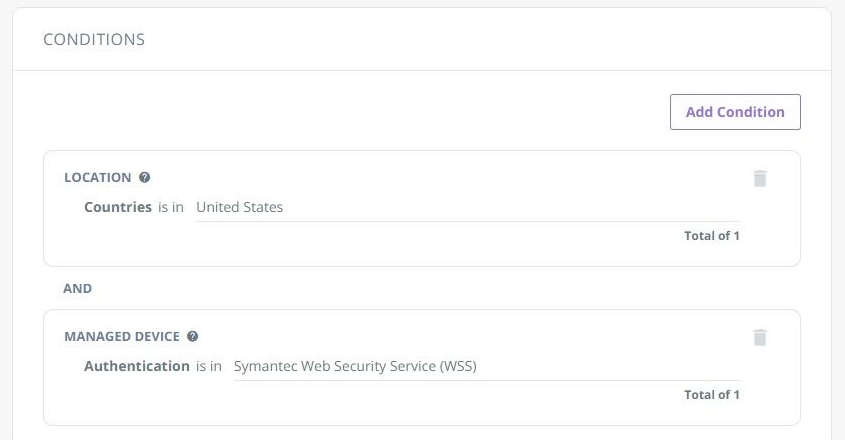Delete the Location condition via trash icon
The height and width of the screenshot is (440, 845).
click(x=760, y=178)
